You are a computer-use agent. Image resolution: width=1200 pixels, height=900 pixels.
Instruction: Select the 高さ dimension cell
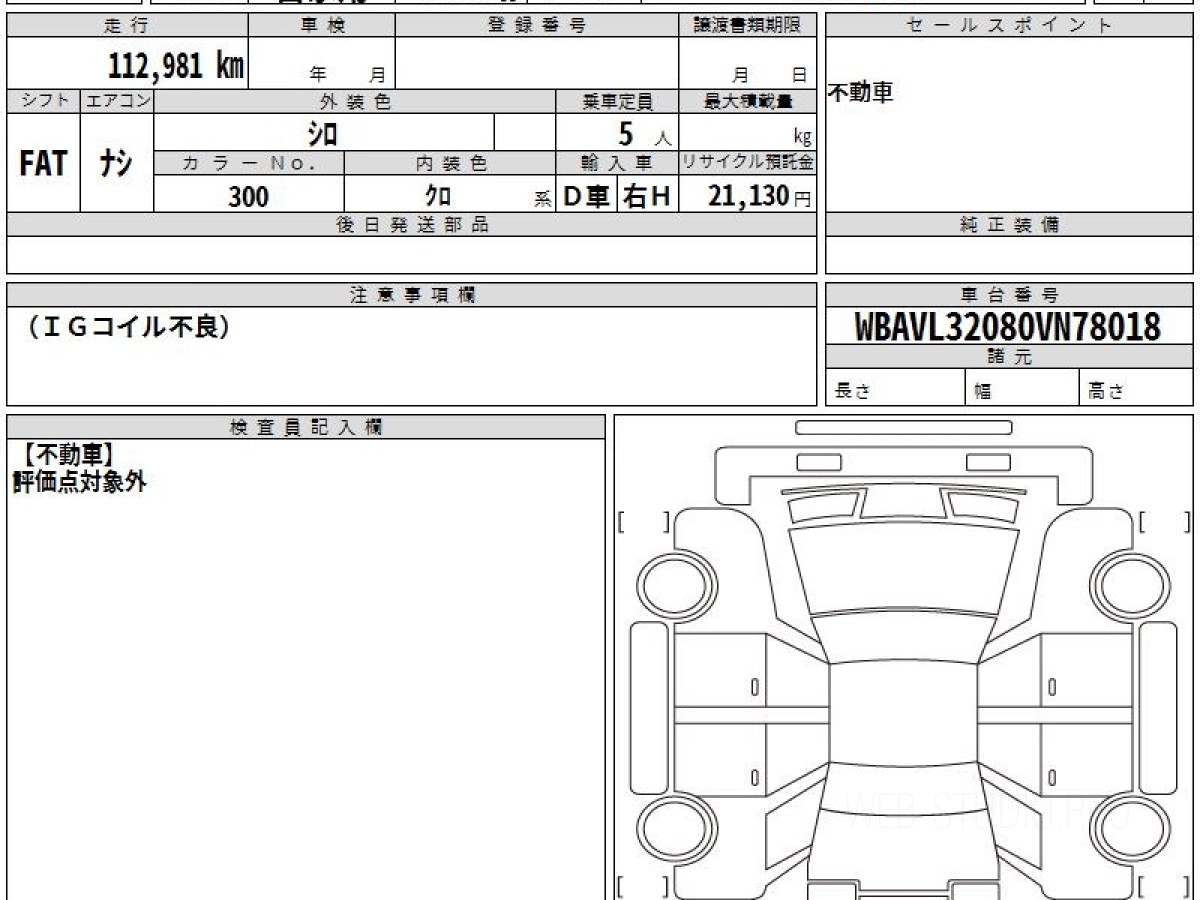coord(1136,388)
